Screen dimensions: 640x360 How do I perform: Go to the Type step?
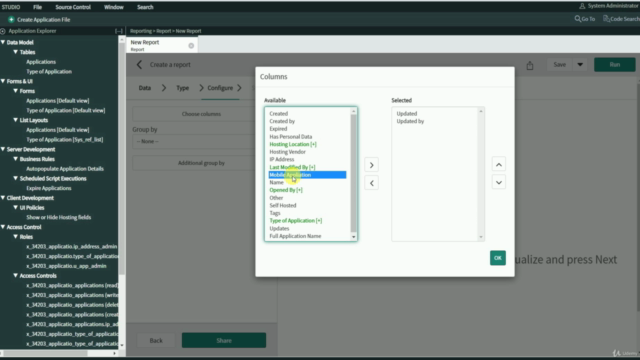coord(182,88)
